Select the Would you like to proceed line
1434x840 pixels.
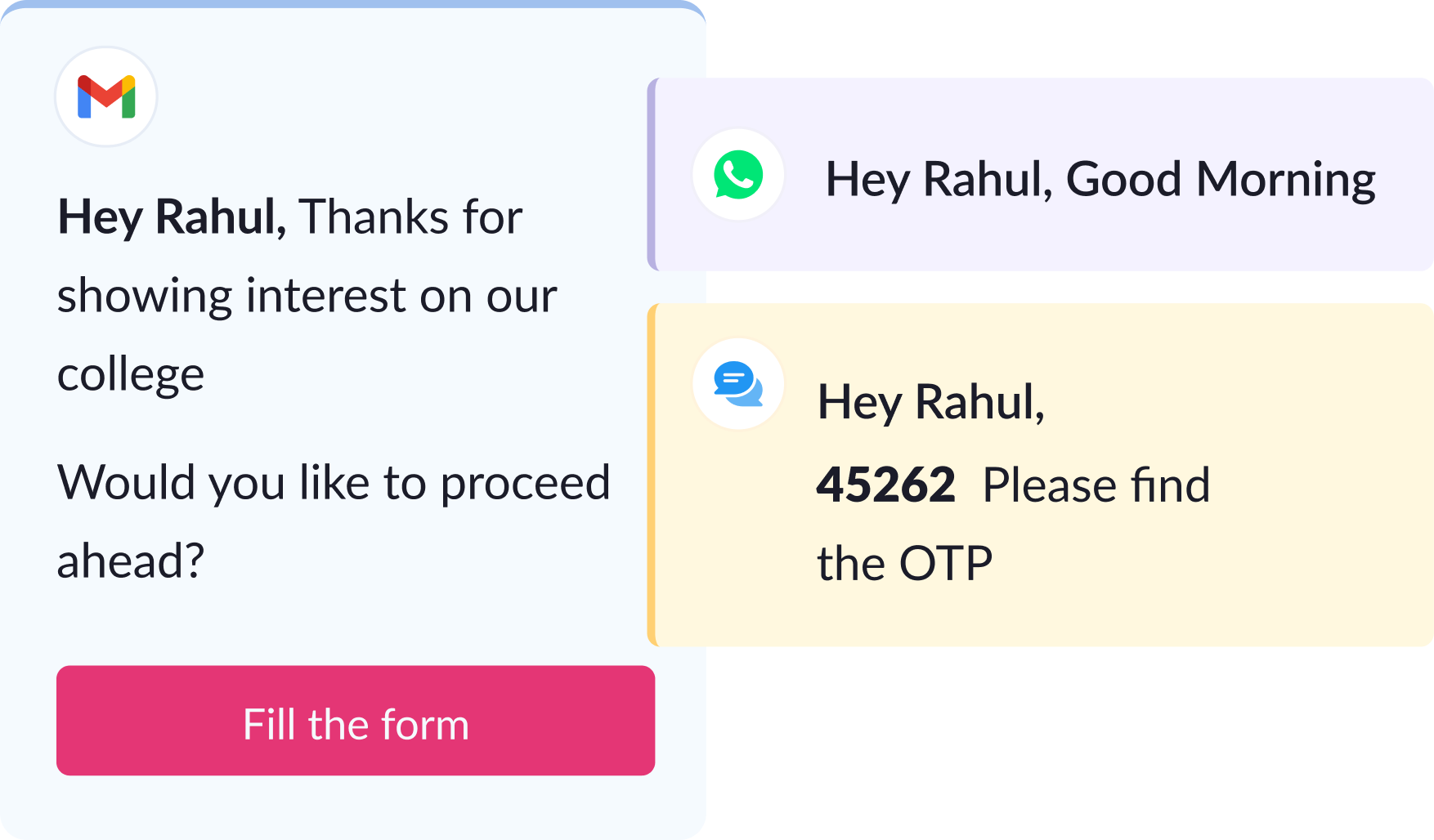point(334,483)
